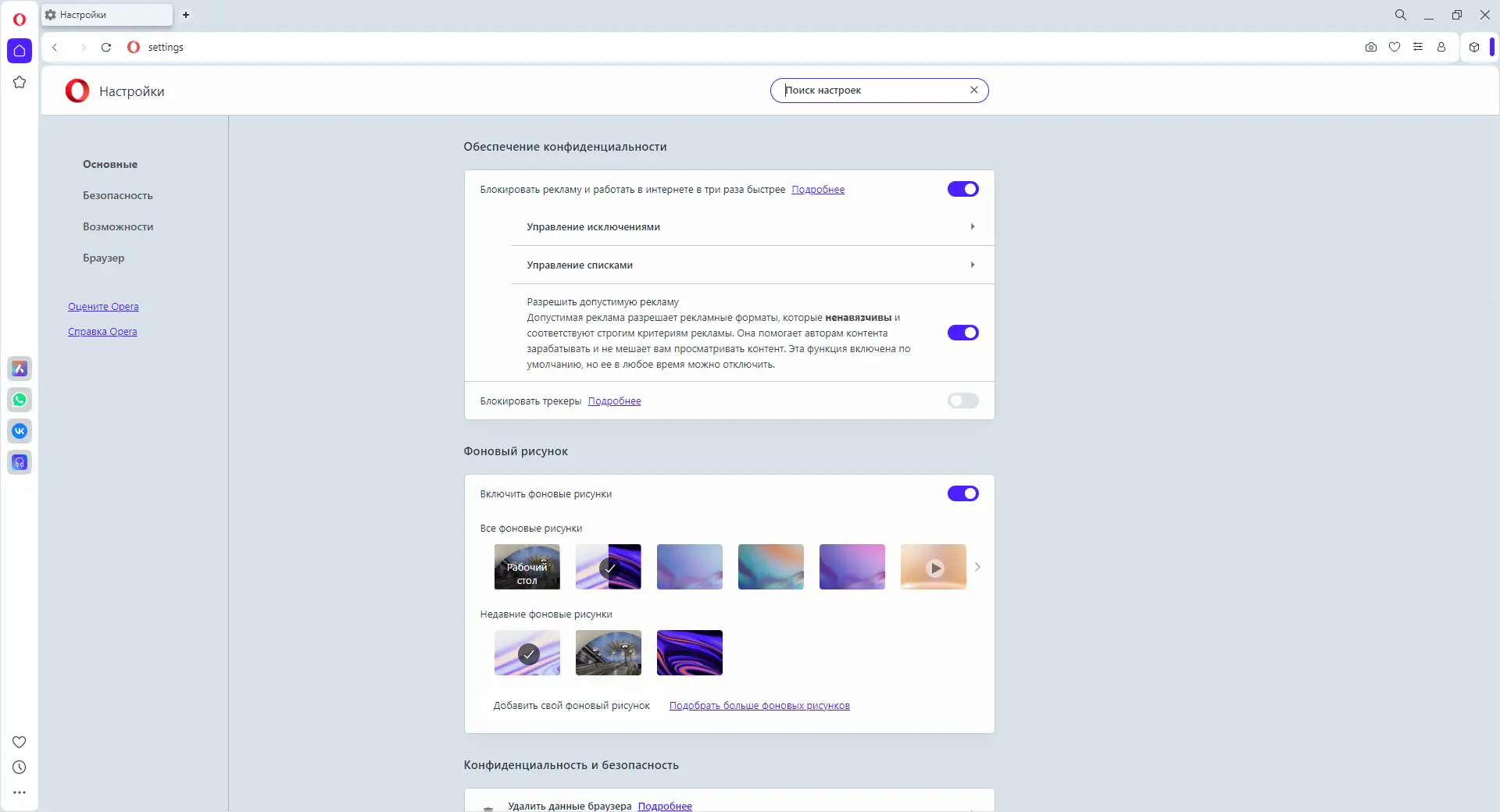
Task: Open the Основные settings section
Action: coord(110,164)
